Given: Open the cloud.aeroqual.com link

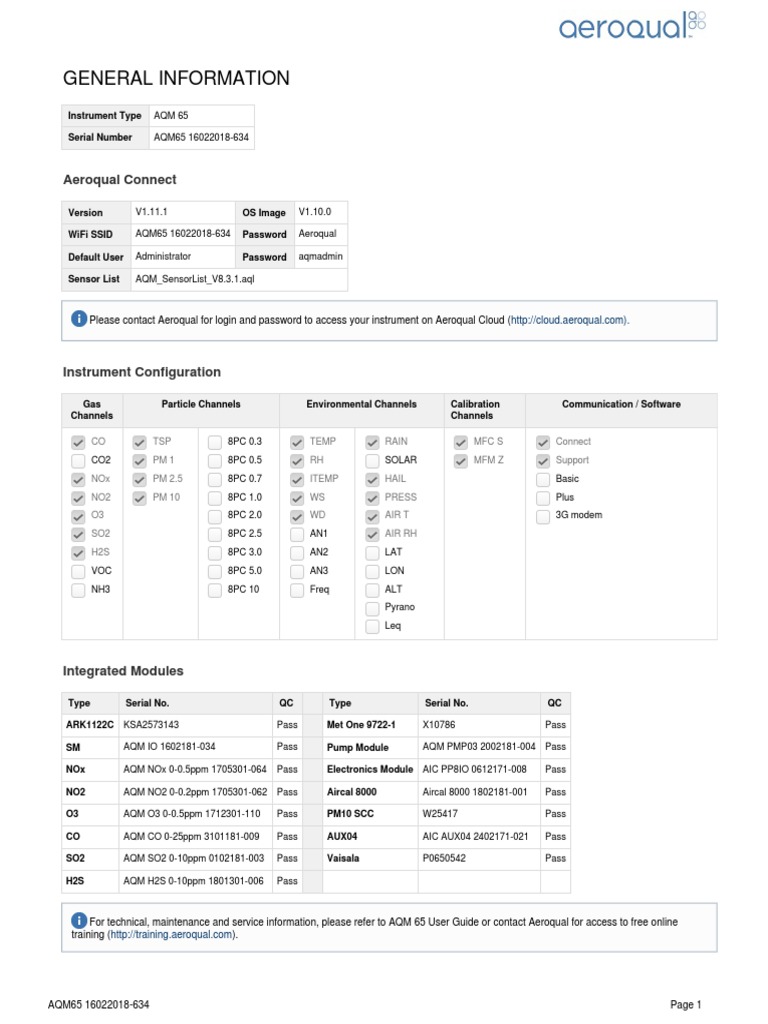Looking at the screenshot, I should [568, 320].
